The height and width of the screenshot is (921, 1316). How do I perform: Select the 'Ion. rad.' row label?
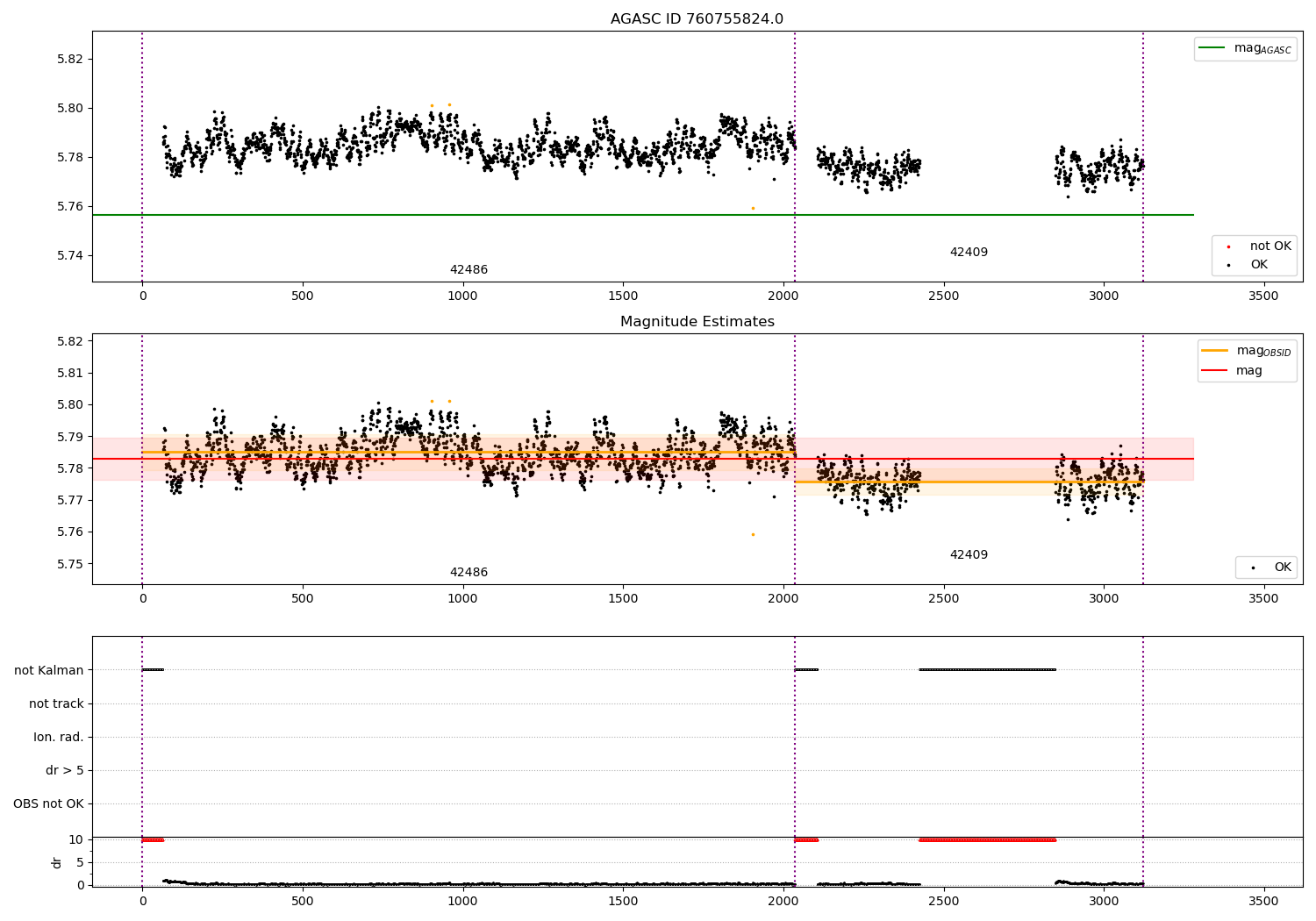coord(59,737)
